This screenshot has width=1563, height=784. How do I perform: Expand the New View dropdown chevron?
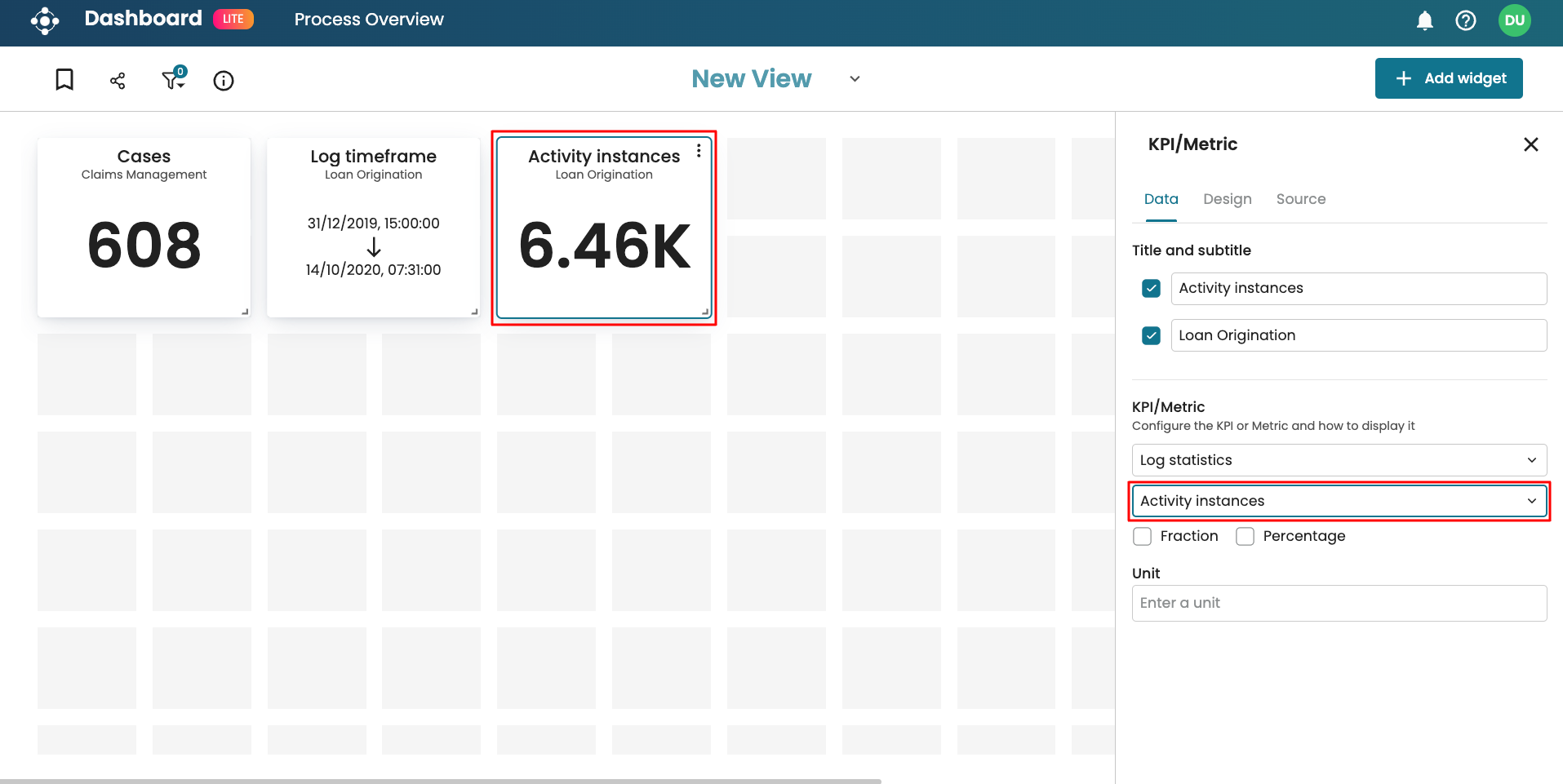click(855, 79)
